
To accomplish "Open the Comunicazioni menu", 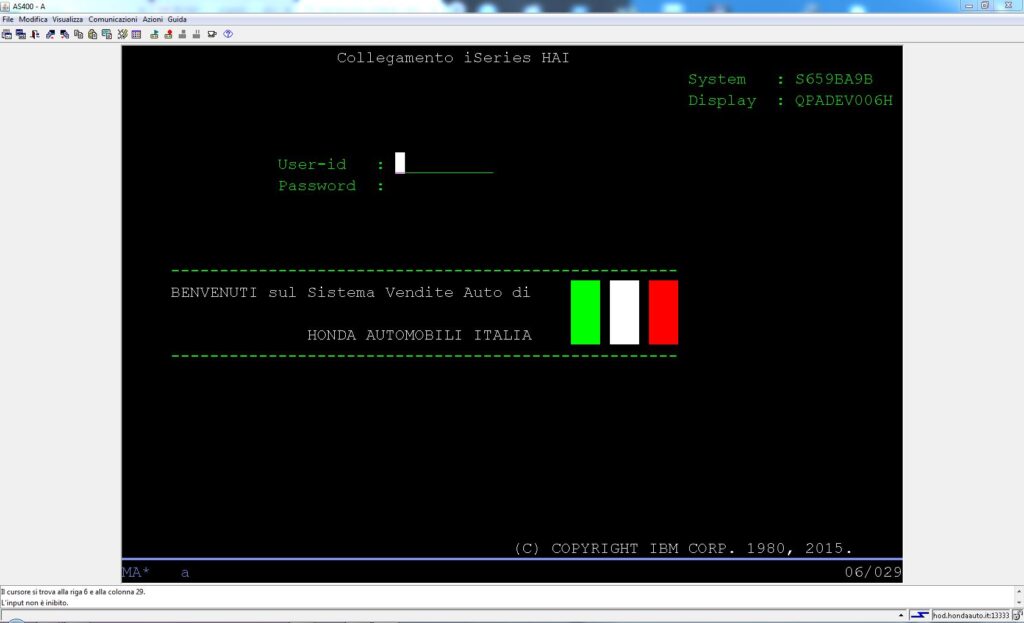I will pyautogui.click(x=112, y=20).
